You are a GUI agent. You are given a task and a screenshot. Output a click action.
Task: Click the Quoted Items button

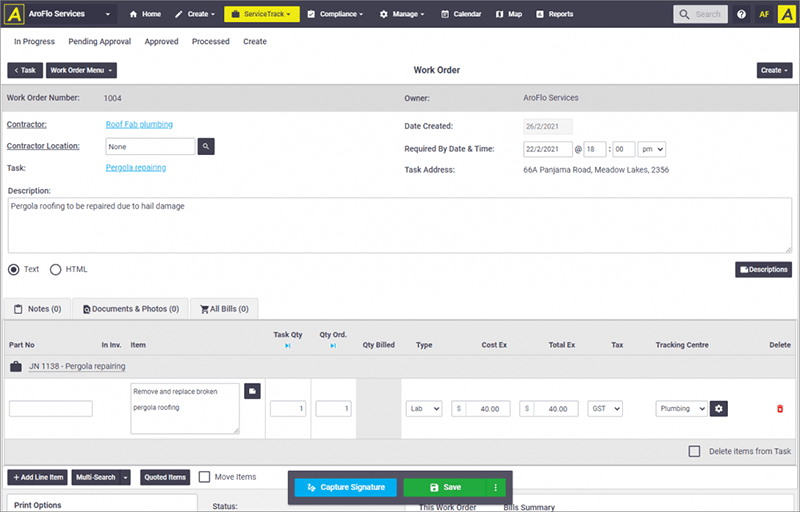coord(165,477)
